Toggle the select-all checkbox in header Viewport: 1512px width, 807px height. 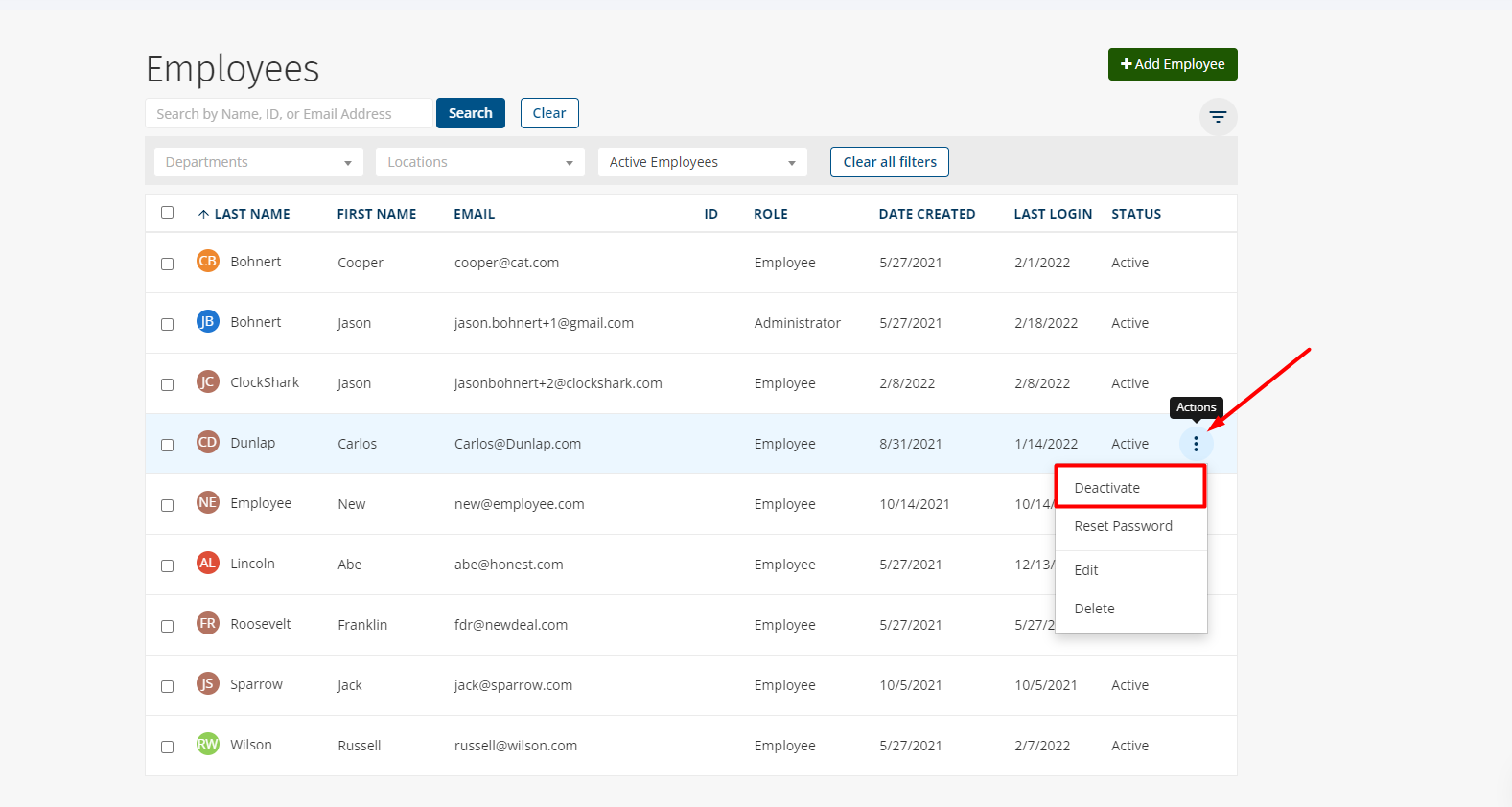tap(168, 213)
